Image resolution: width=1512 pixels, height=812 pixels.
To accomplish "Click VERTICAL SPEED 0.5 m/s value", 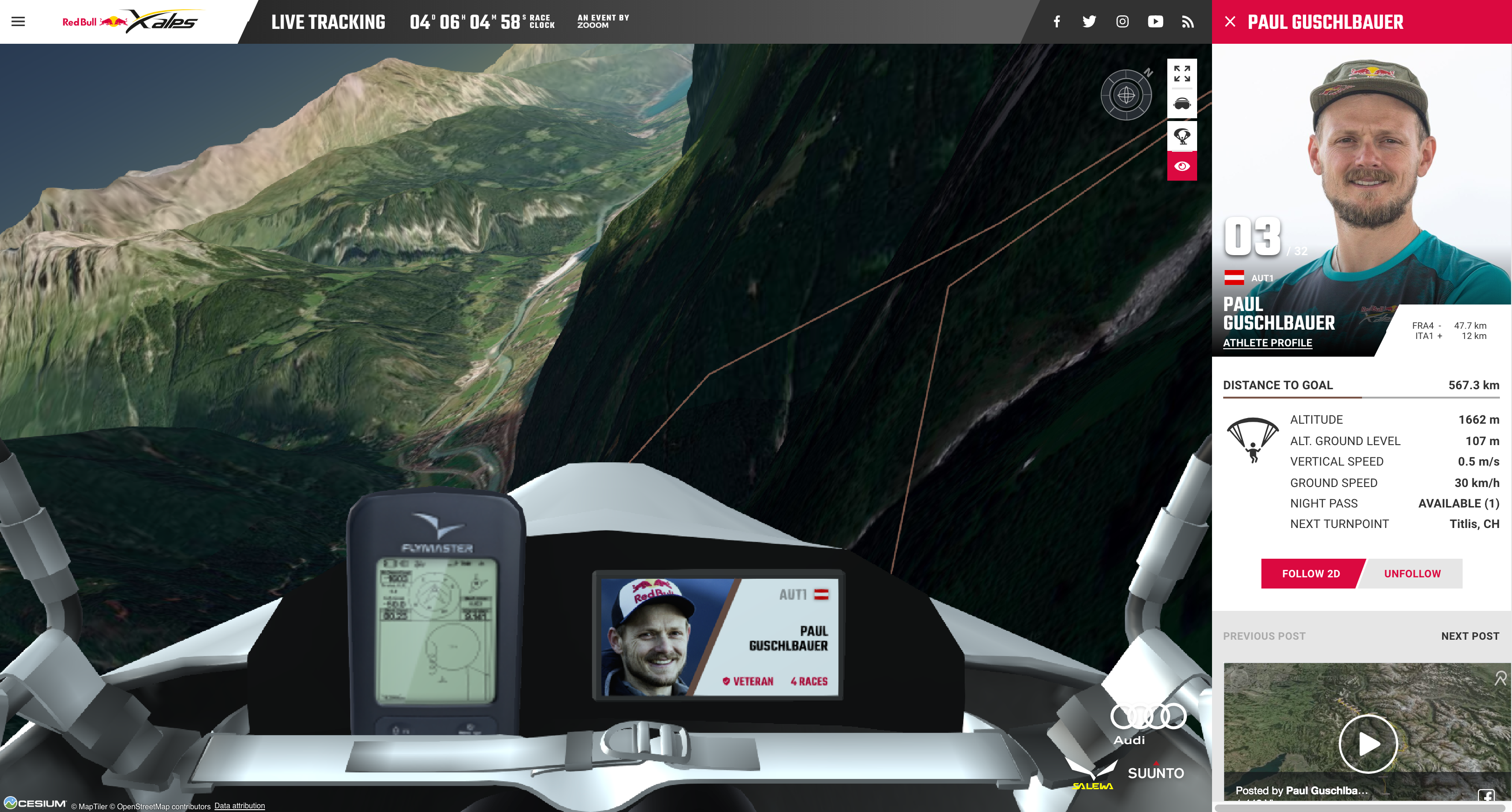I will point(1478,462).
